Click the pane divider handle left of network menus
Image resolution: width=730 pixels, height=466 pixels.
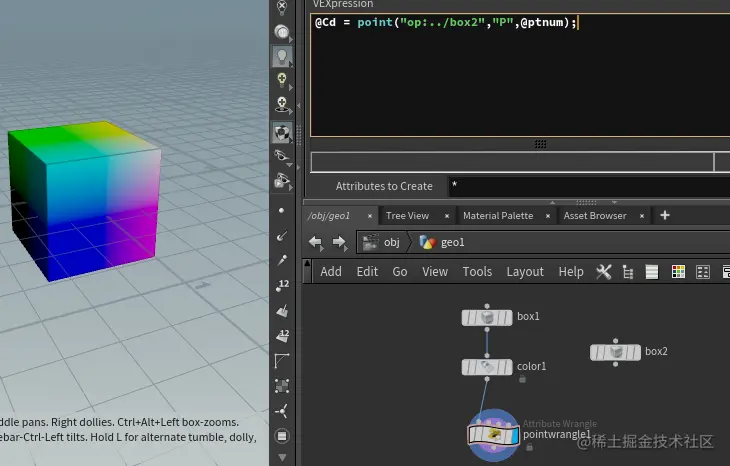pos(307,271)
